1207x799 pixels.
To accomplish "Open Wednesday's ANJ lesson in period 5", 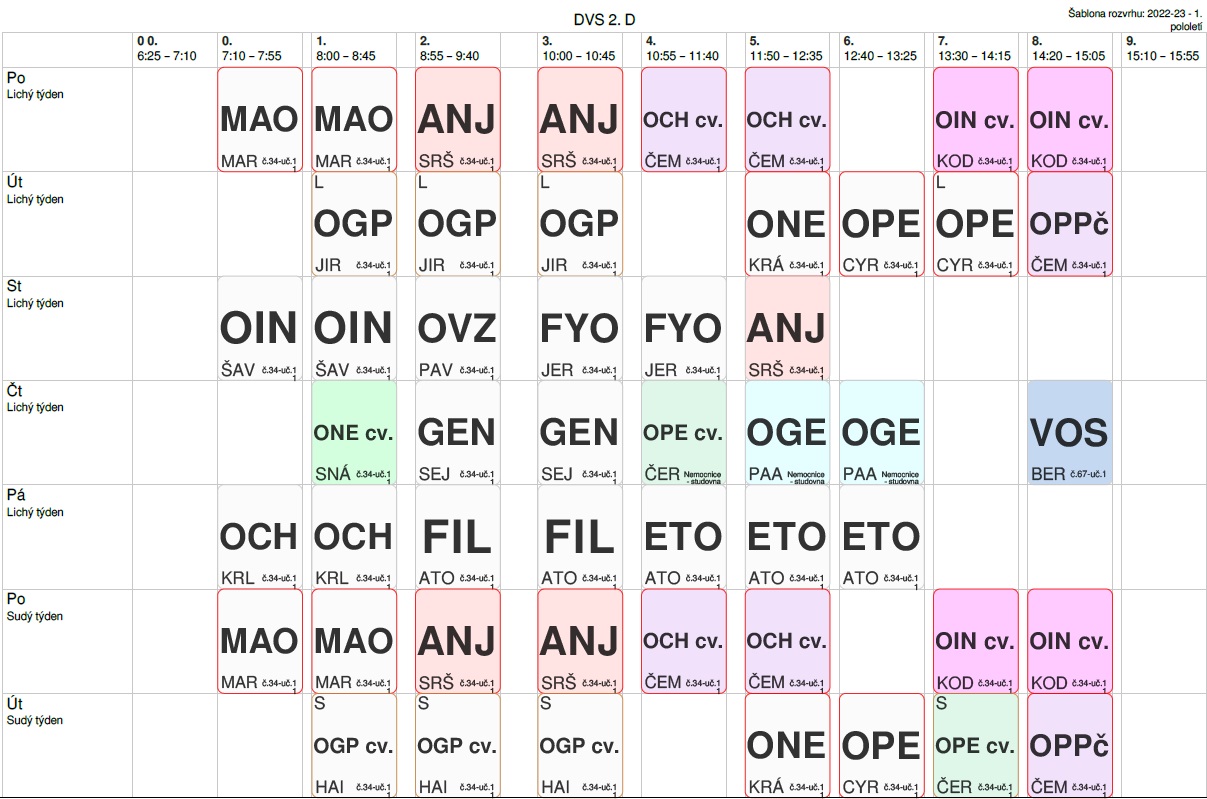I will 787,328.
